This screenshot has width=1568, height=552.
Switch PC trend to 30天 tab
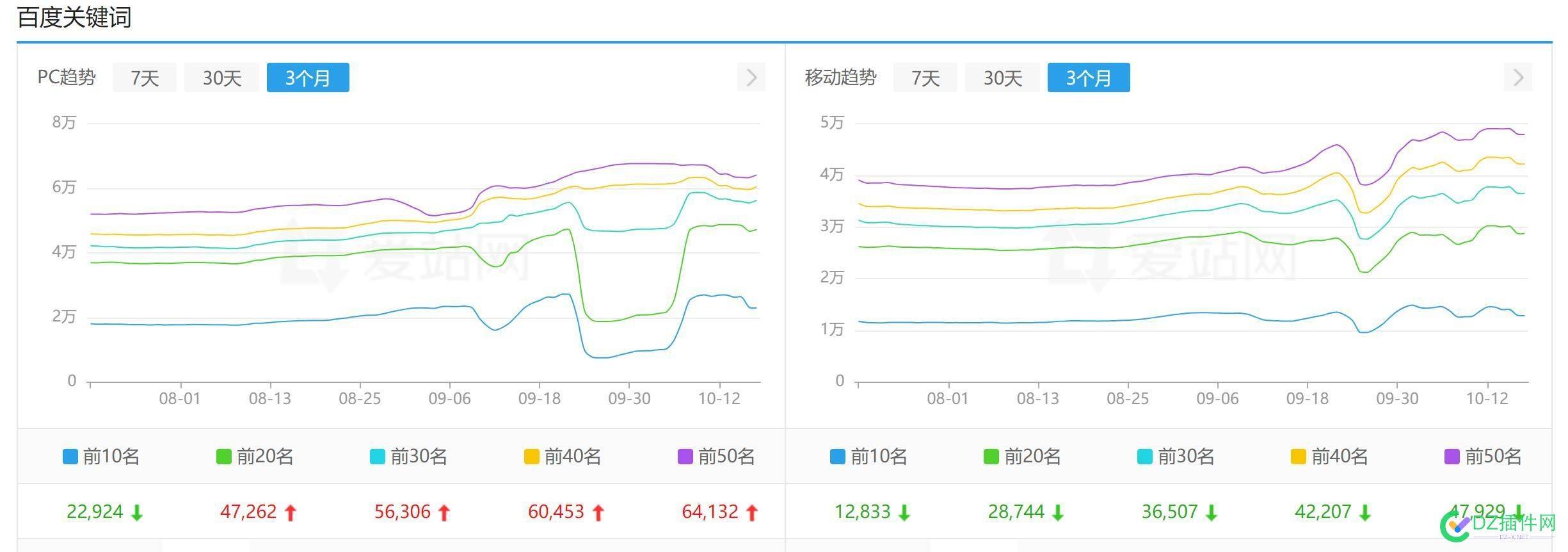[x=221, y=77]
